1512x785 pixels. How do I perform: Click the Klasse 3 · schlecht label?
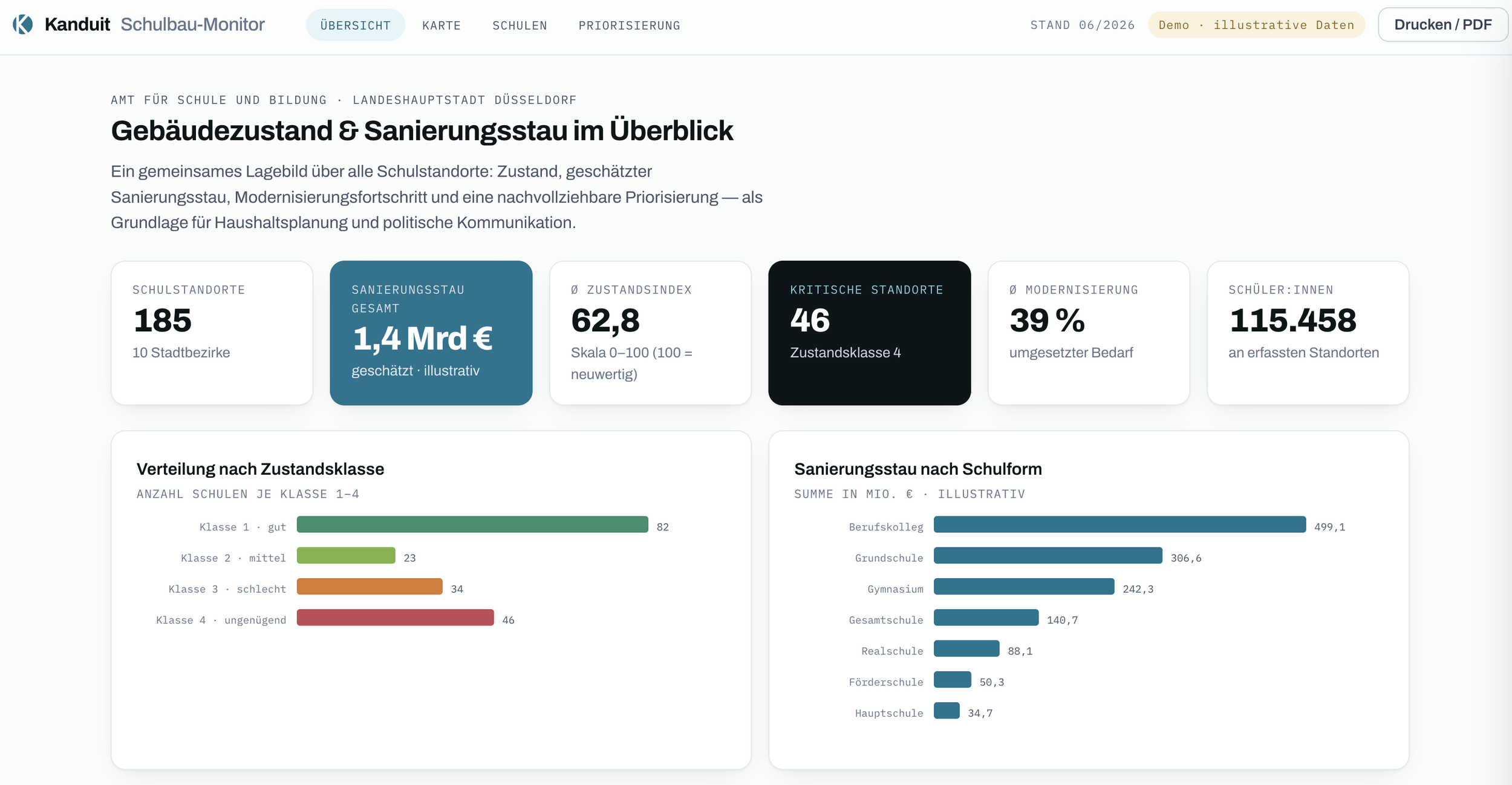coord(227,589)
